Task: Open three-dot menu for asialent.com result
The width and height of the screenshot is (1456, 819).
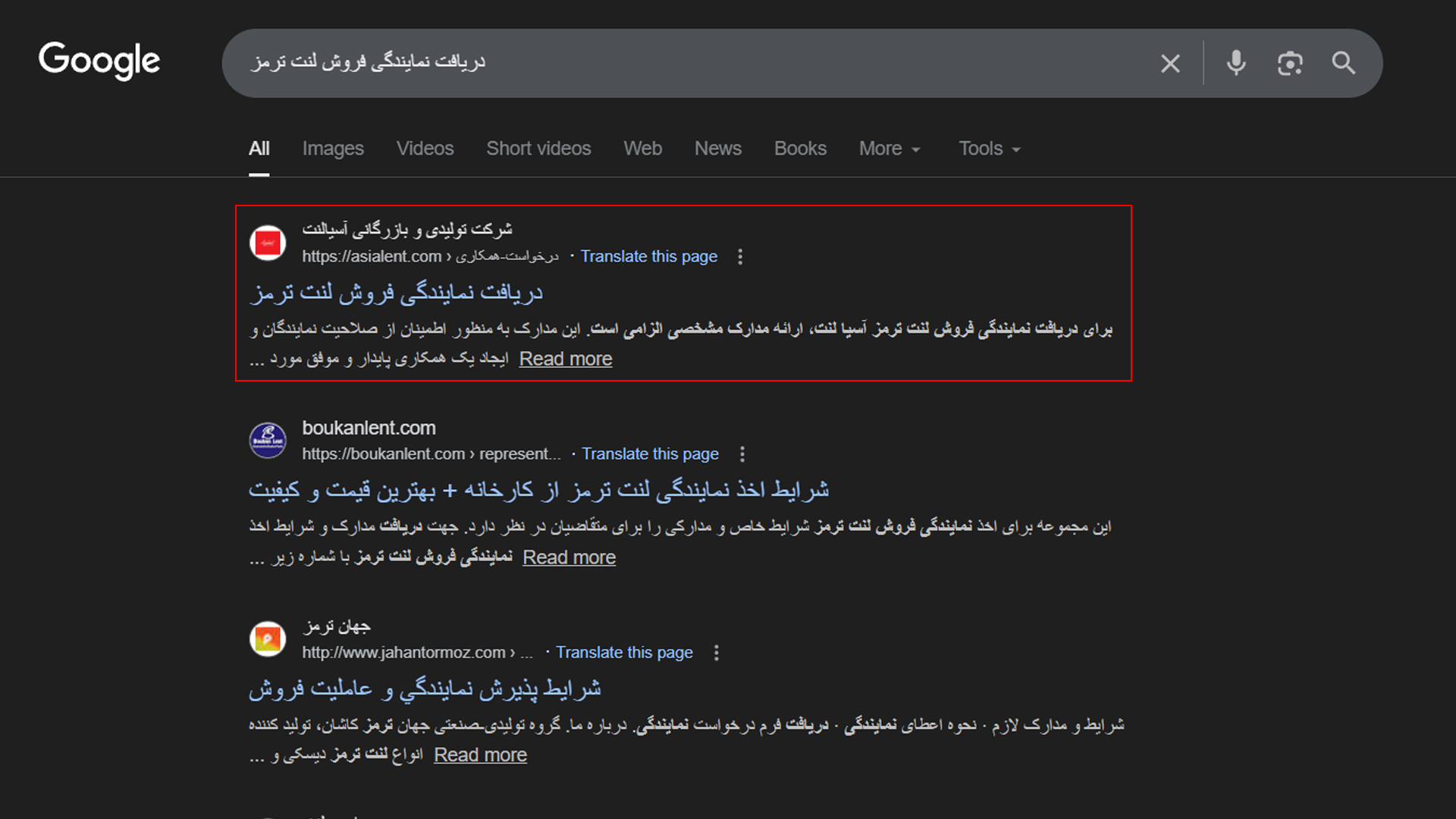Action: (740, 257)
